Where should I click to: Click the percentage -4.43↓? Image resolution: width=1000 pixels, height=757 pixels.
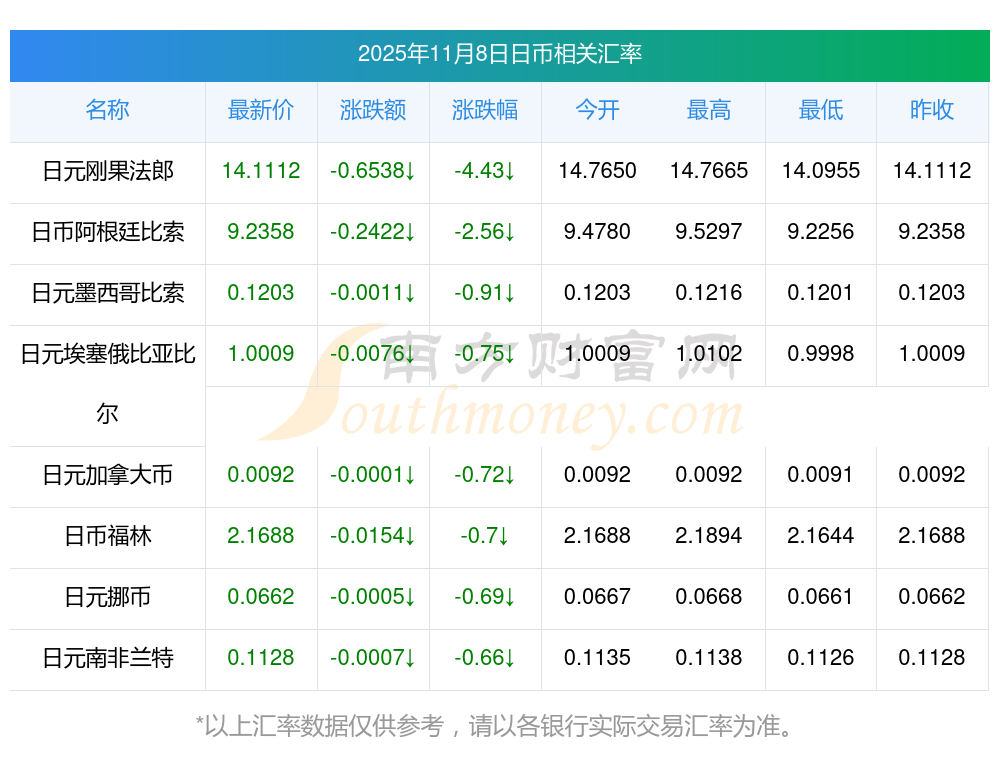pyautogui.click(x=485, y=171)
